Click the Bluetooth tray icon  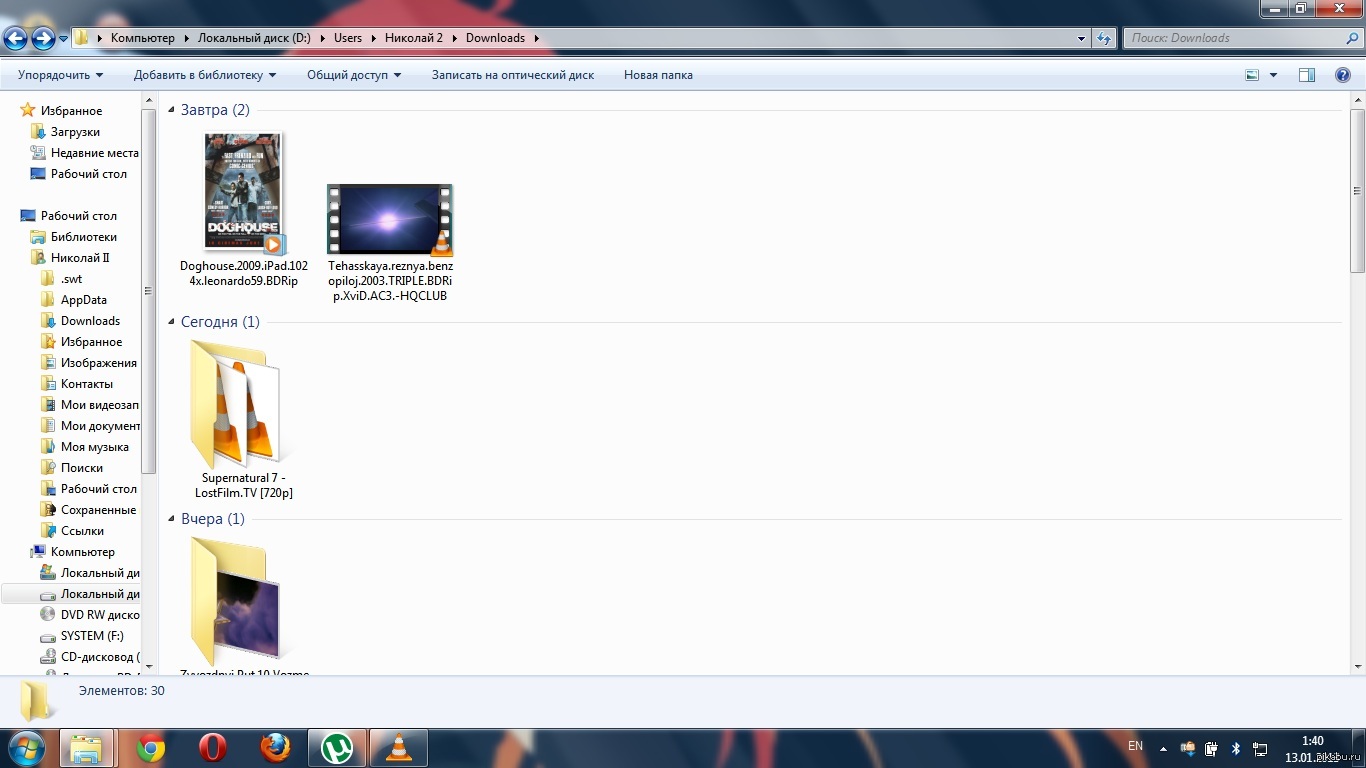[x=1235, y=748]
